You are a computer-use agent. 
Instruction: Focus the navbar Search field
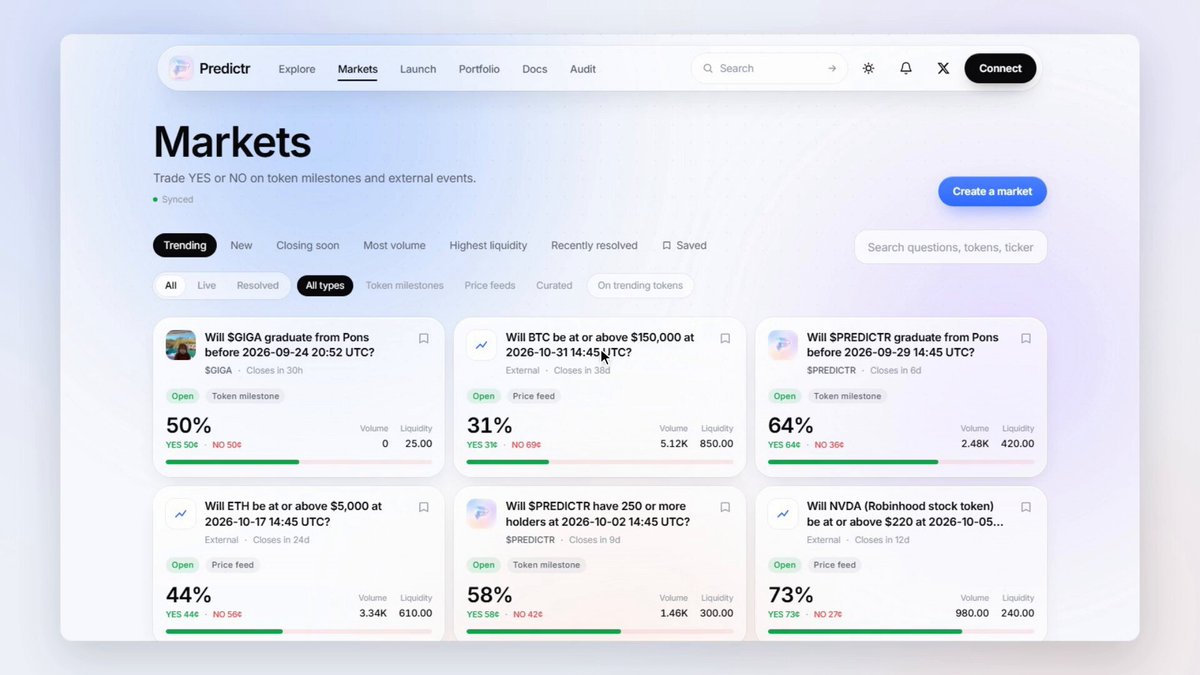click(x=769, y=69)
